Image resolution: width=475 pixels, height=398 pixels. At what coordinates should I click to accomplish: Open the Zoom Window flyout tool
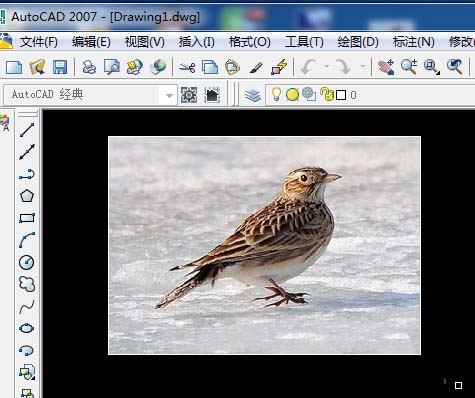point(431,67)
